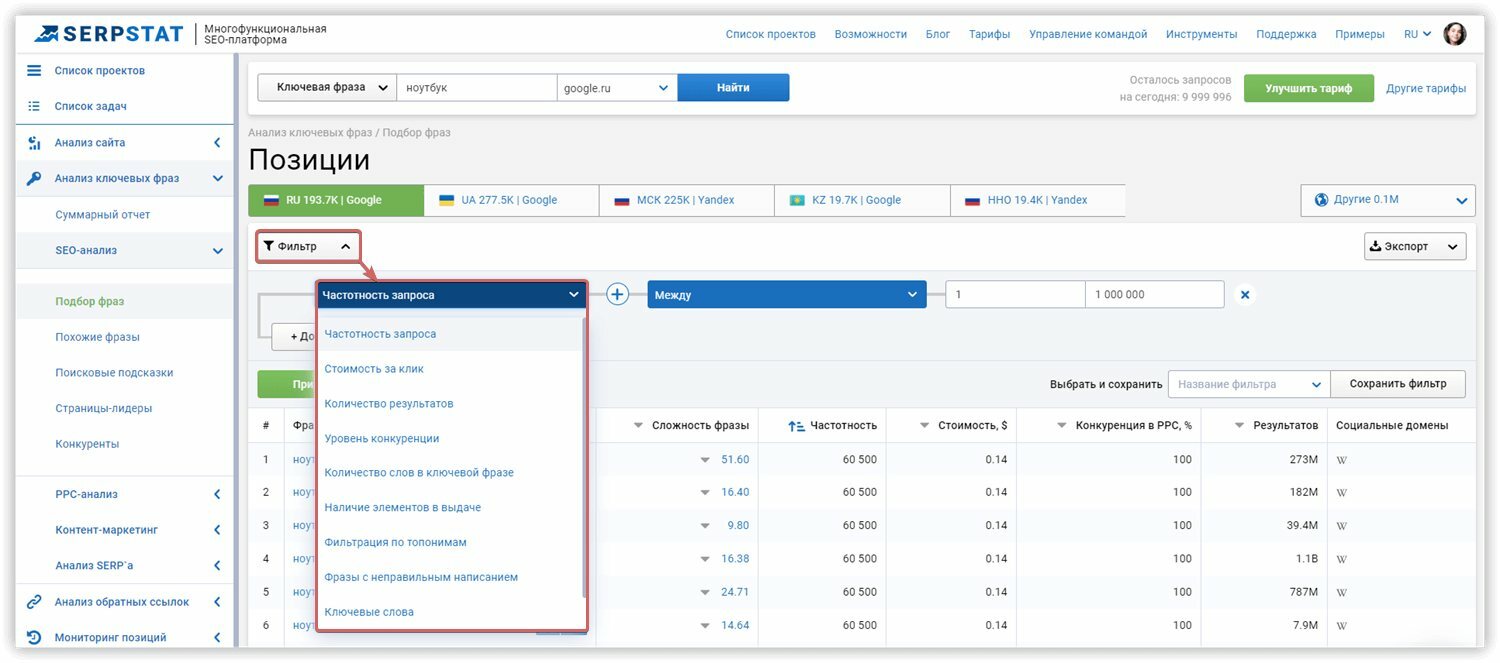
Task: Click the blue search button
Action: click(733, 88)
